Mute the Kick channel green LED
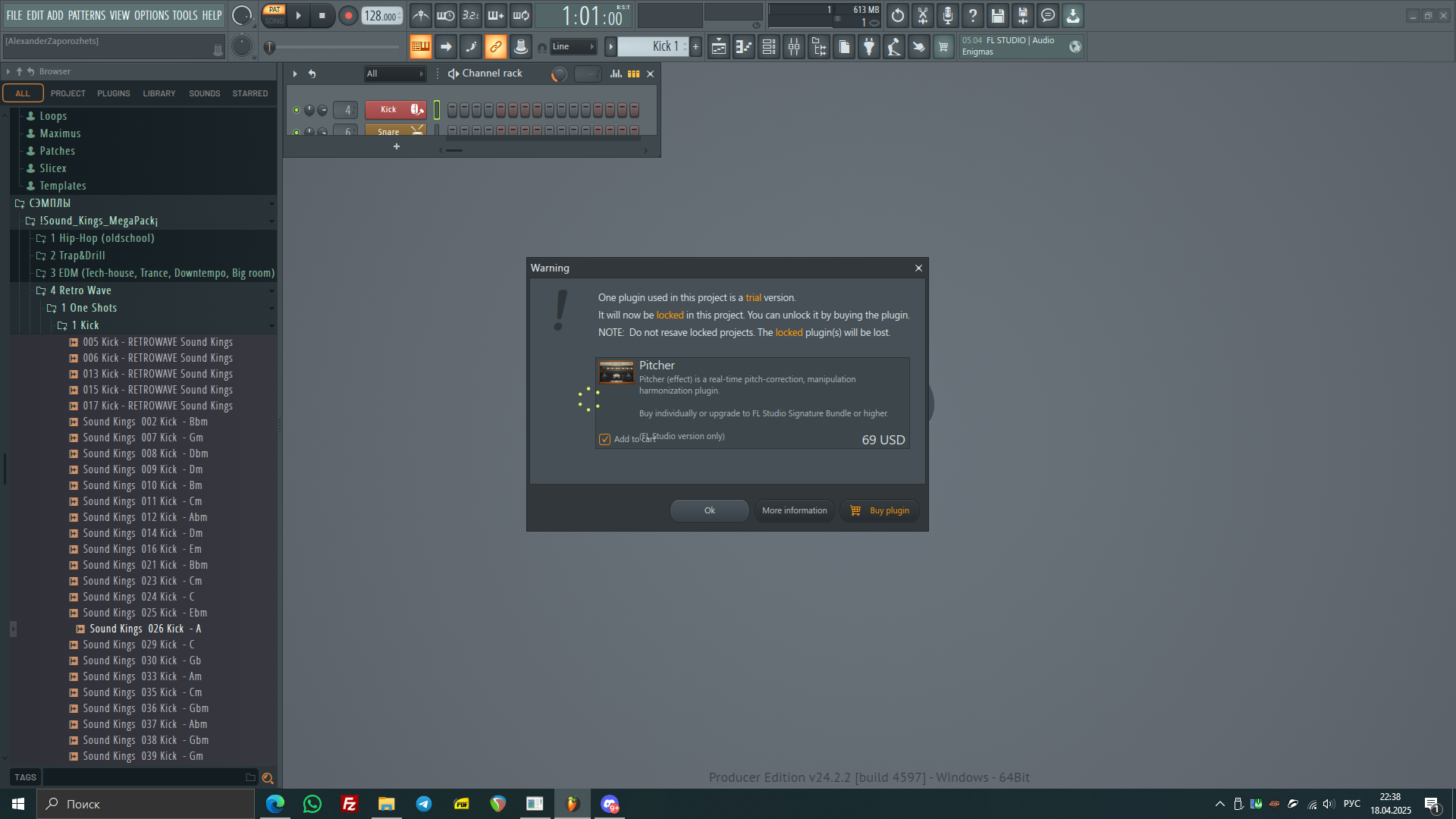This screenshot has width=1456, height=819. (297, 110)
